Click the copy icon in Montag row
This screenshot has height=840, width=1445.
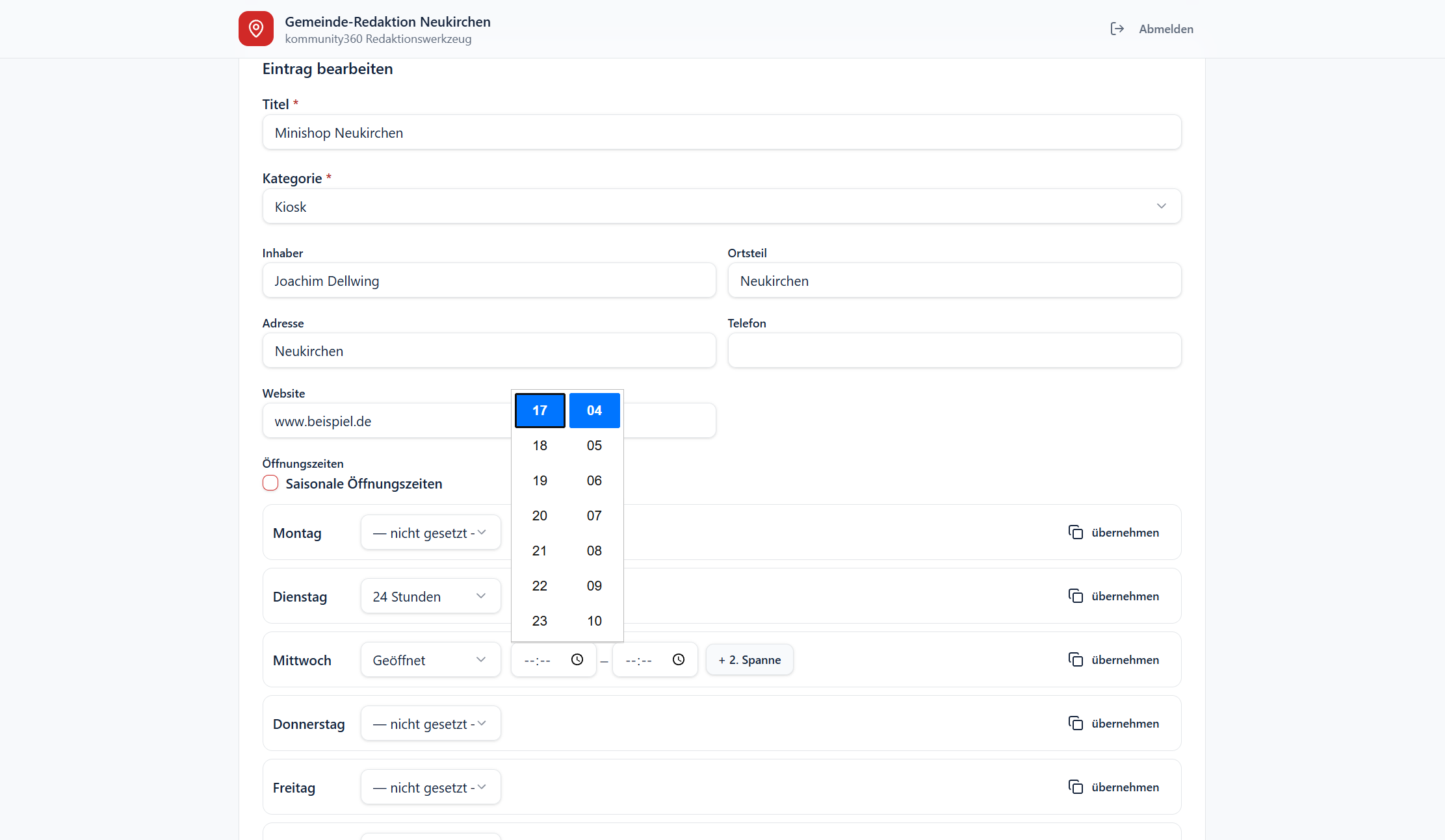coord(1076,532)
